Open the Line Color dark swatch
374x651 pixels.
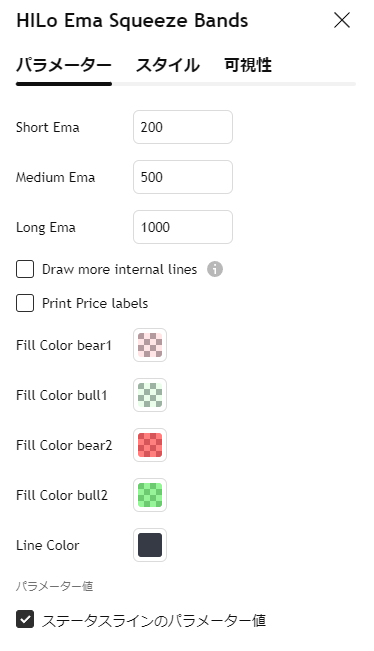(150, 545)
